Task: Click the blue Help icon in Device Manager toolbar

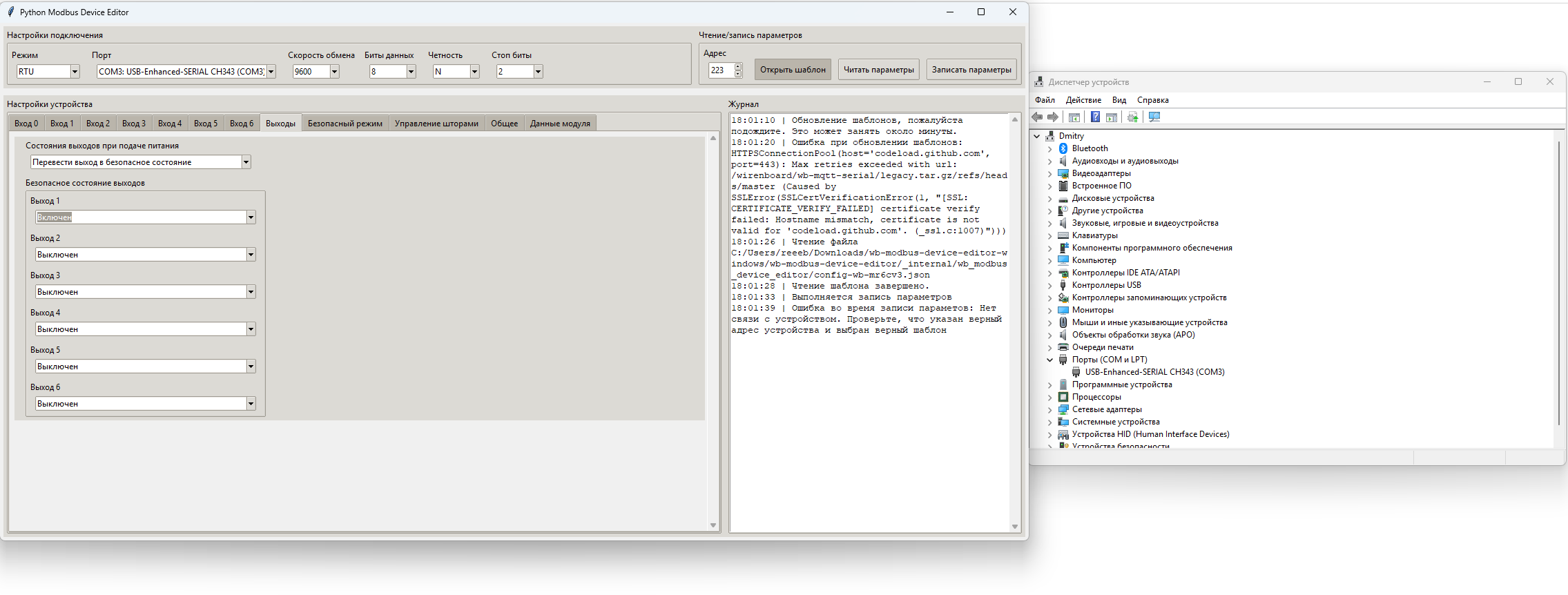Action: 1095,117
